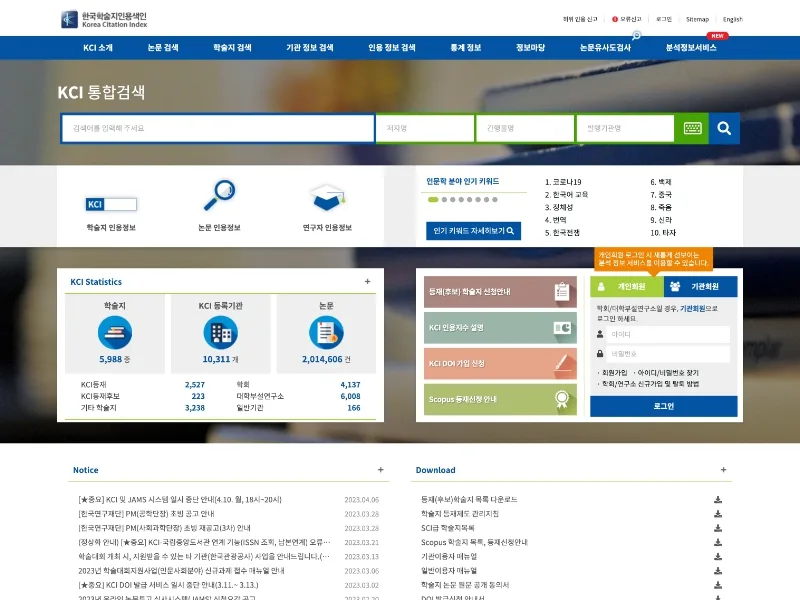Open 학술지 인용정보 KCI icon
The height and width of the screenshot is (600, 800).
coord(111,205)
